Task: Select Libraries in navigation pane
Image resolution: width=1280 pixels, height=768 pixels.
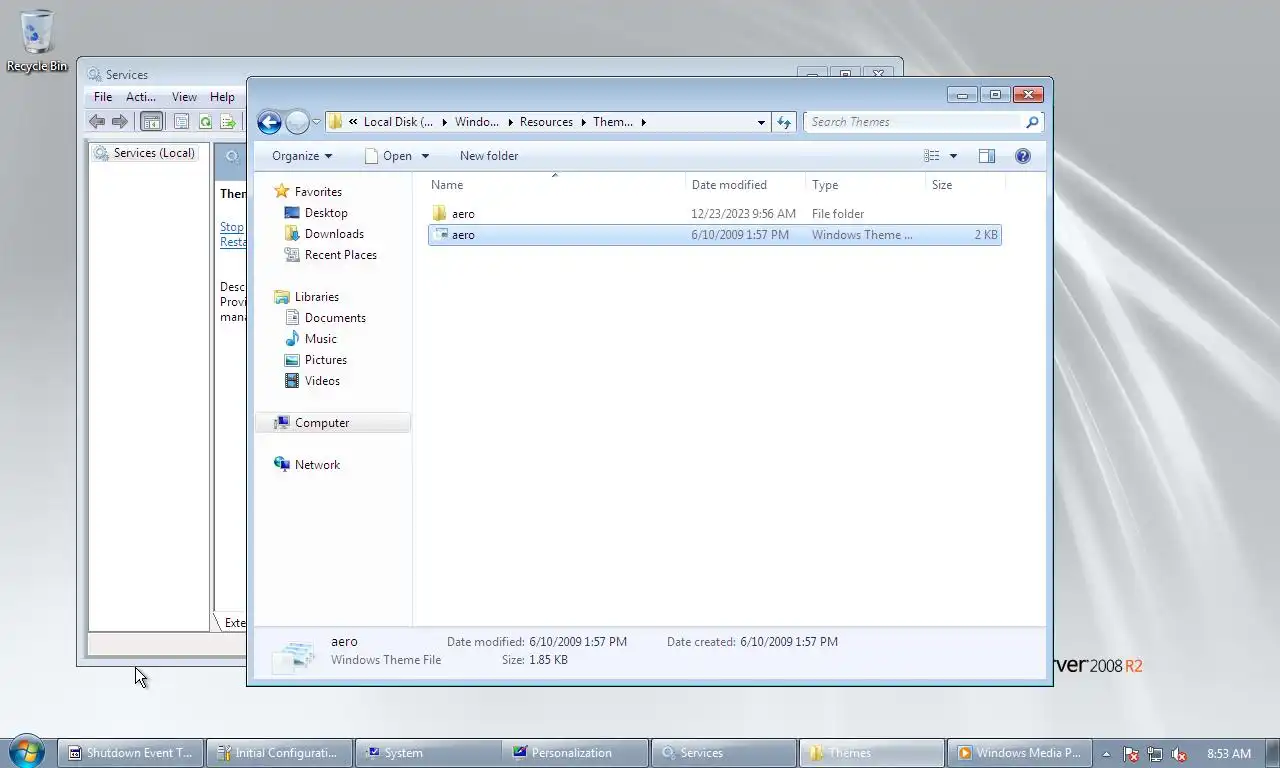Action: click(316, 297)
